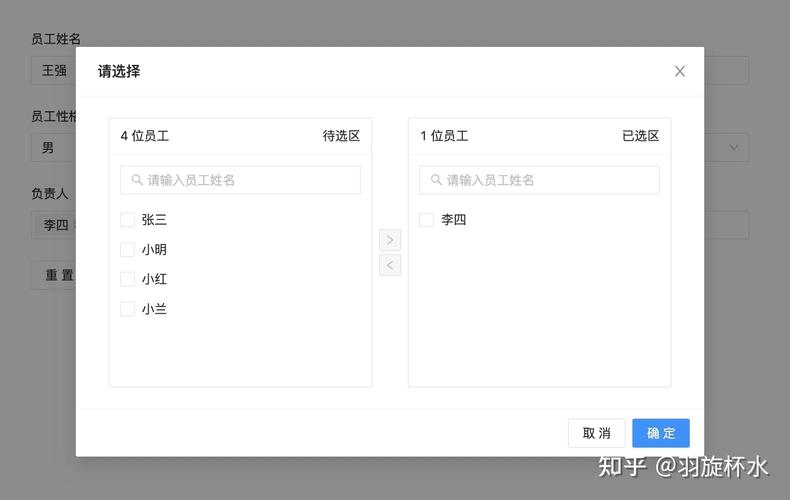Click the 请选择 dialog title

pos(119,72)
